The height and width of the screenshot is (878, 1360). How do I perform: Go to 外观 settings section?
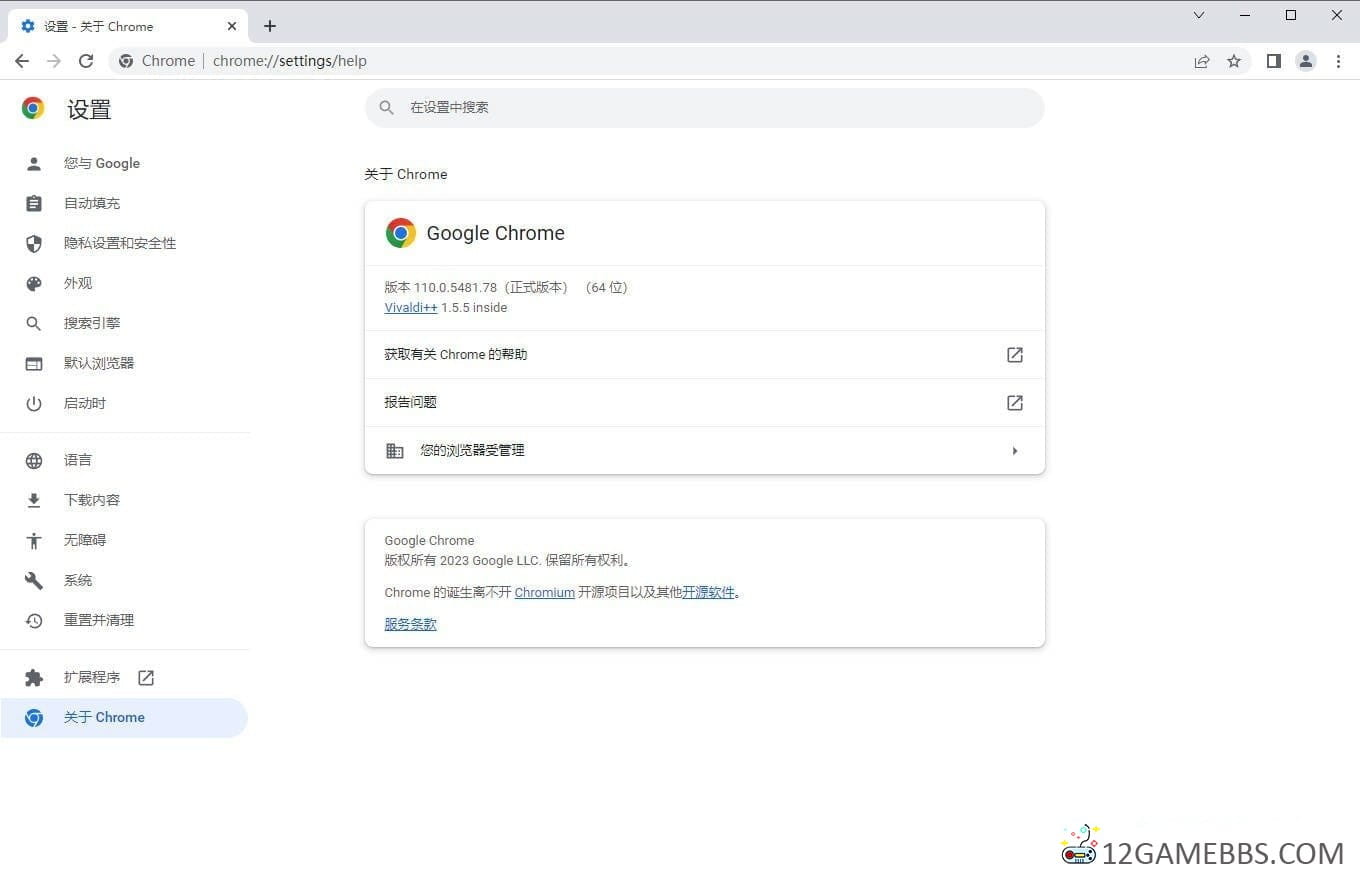(78, 283)
